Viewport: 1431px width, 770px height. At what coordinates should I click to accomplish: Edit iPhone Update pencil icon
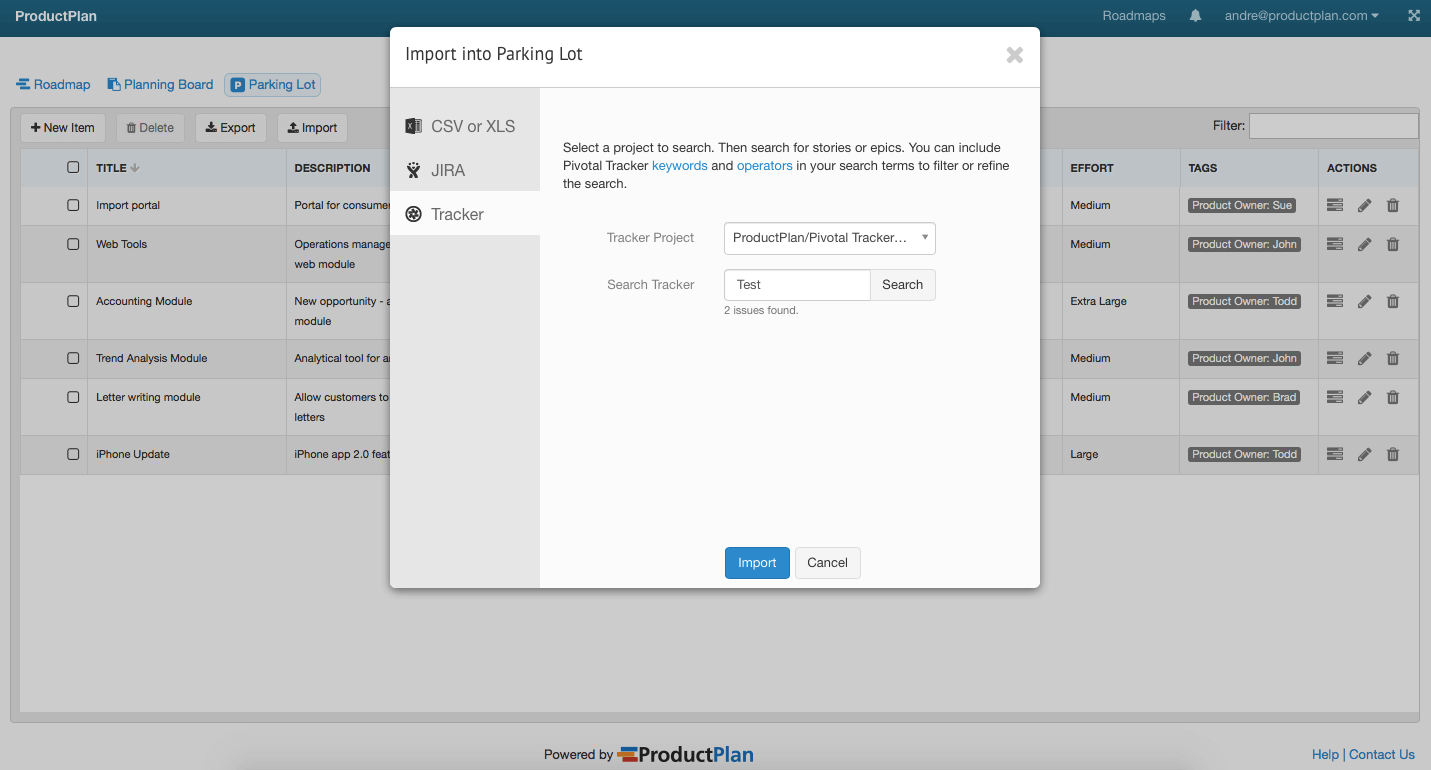1364,454
